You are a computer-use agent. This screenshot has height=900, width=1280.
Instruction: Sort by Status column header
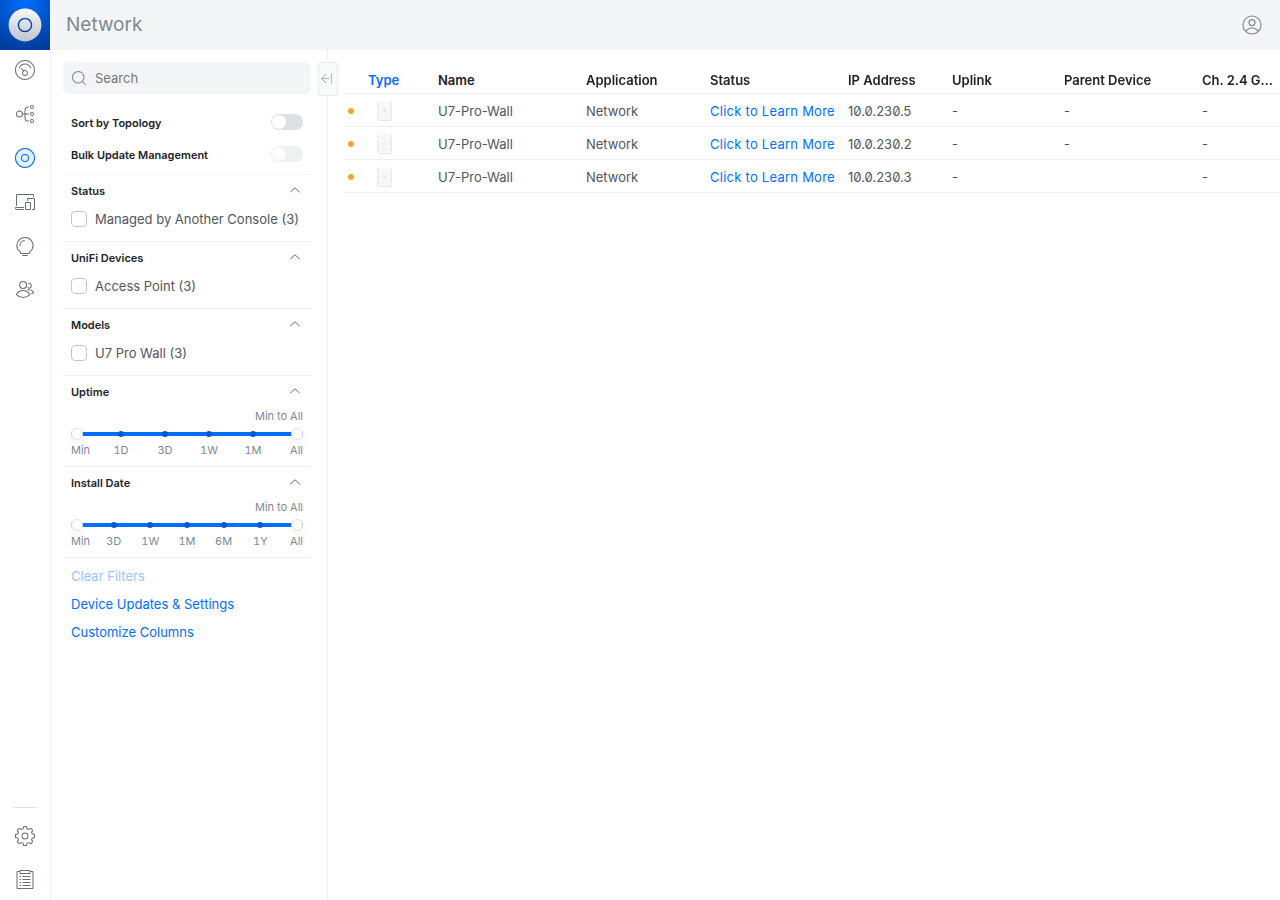tap(730, 80)
